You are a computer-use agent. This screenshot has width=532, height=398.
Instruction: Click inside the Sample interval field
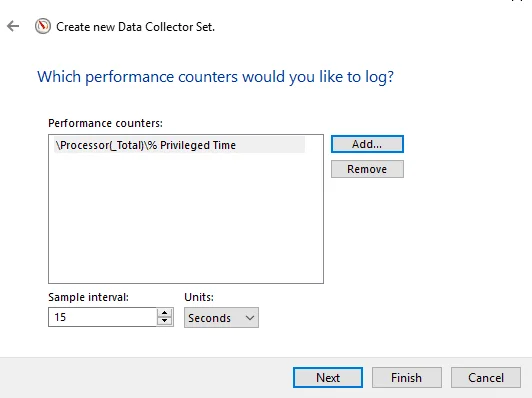pyautogui.click(x=102, y=317)
